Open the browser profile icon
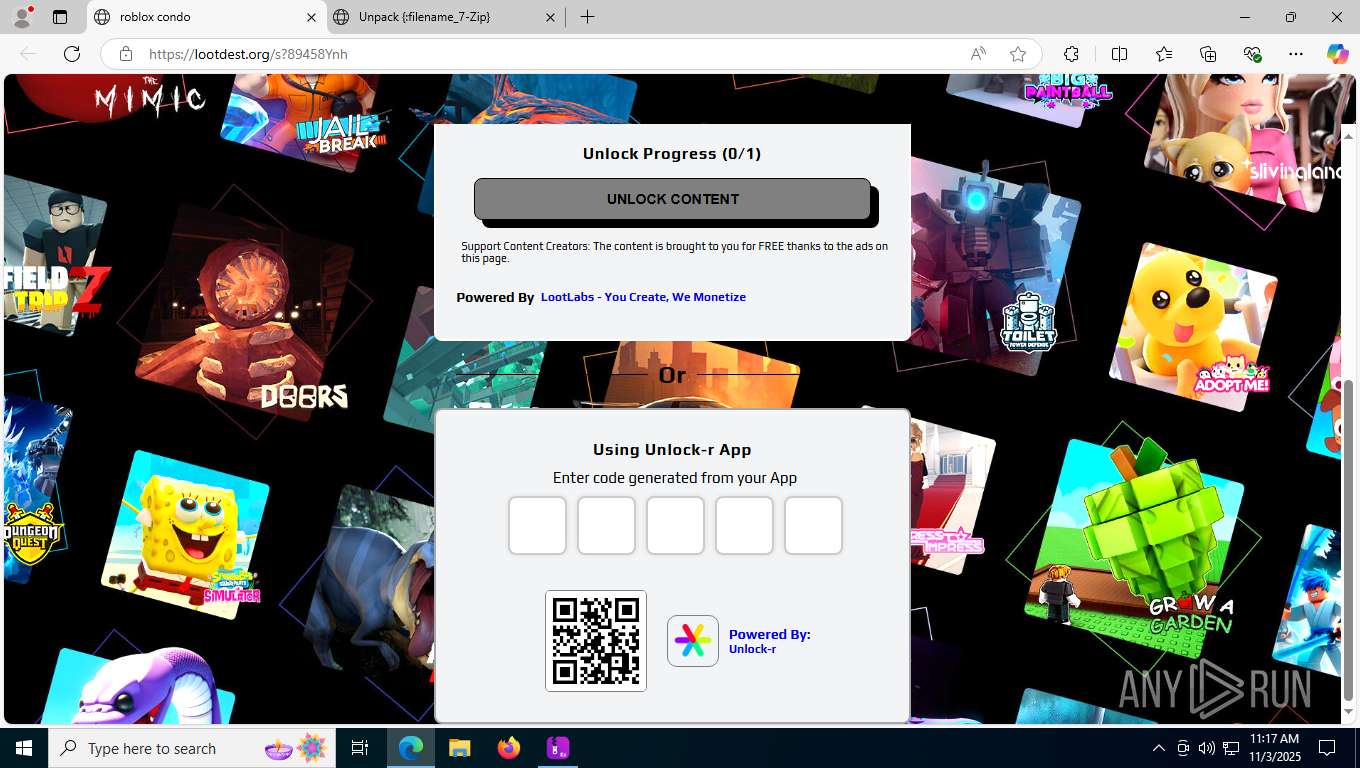Image resolution: width=1360 pixels, height=768 pixels. point(22,17)
